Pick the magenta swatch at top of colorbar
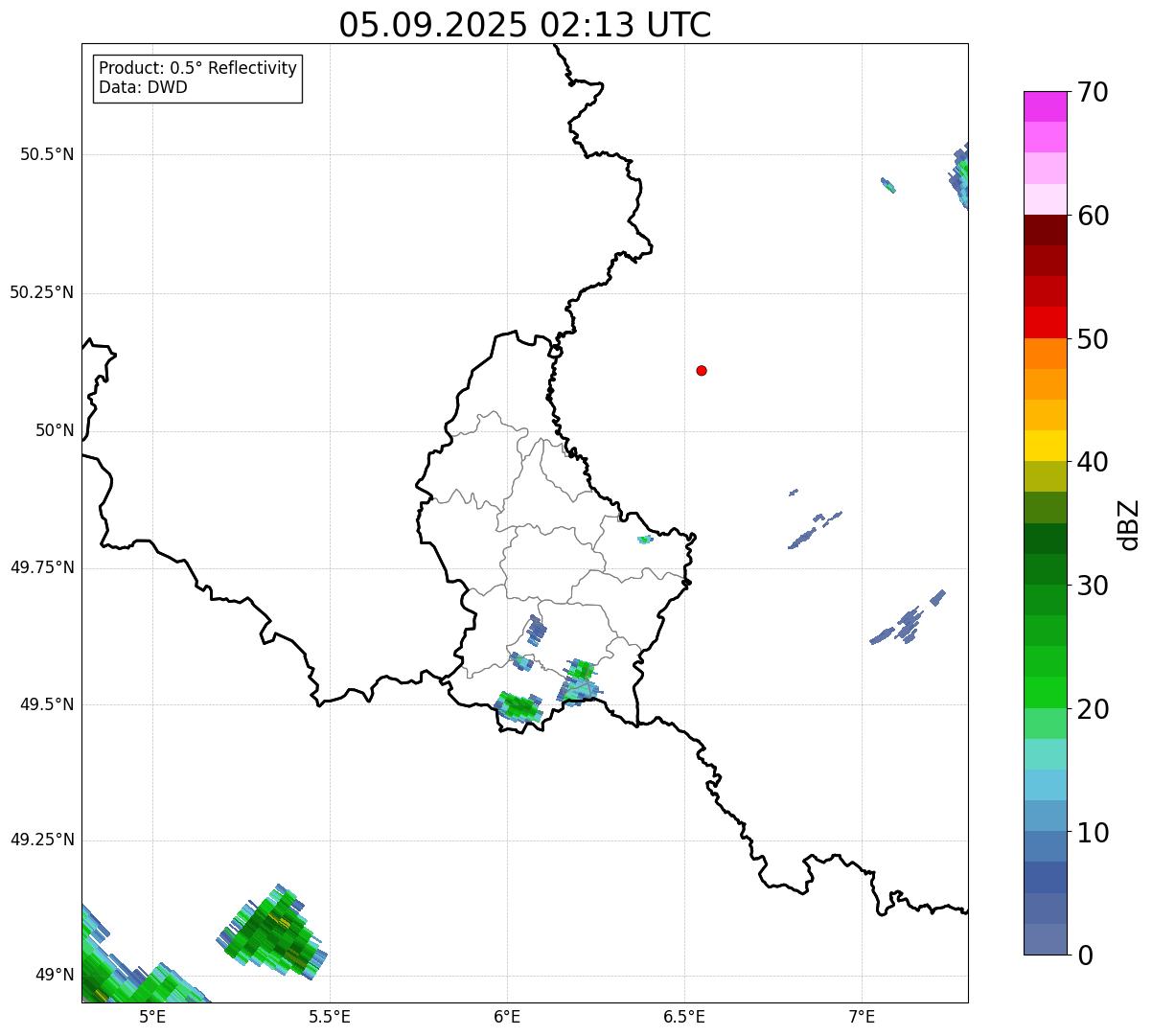Viewport: 1152px width, 1036px height. (1046, 106)
